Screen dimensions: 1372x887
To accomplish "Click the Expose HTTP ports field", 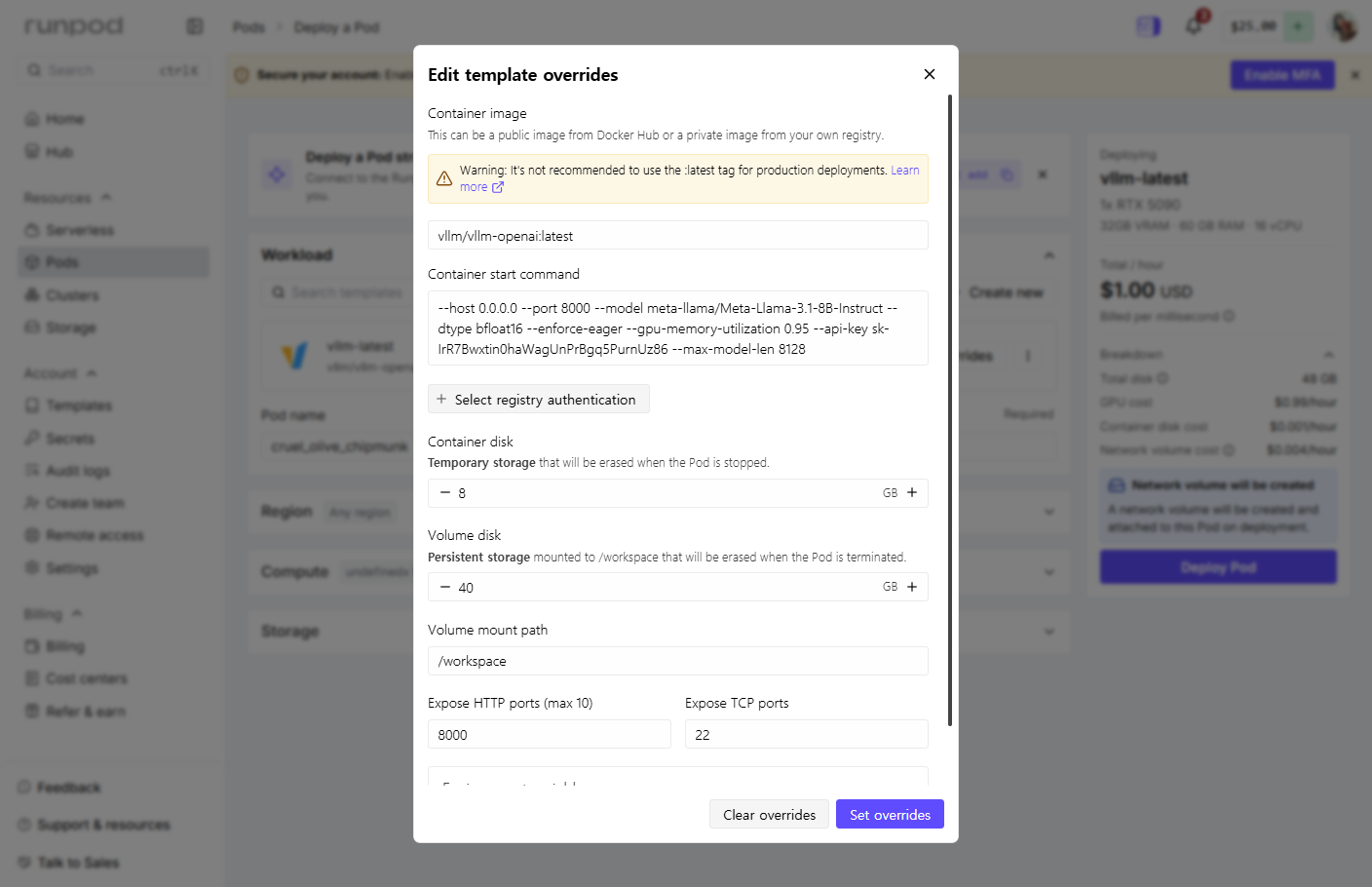I will point(550,735).
